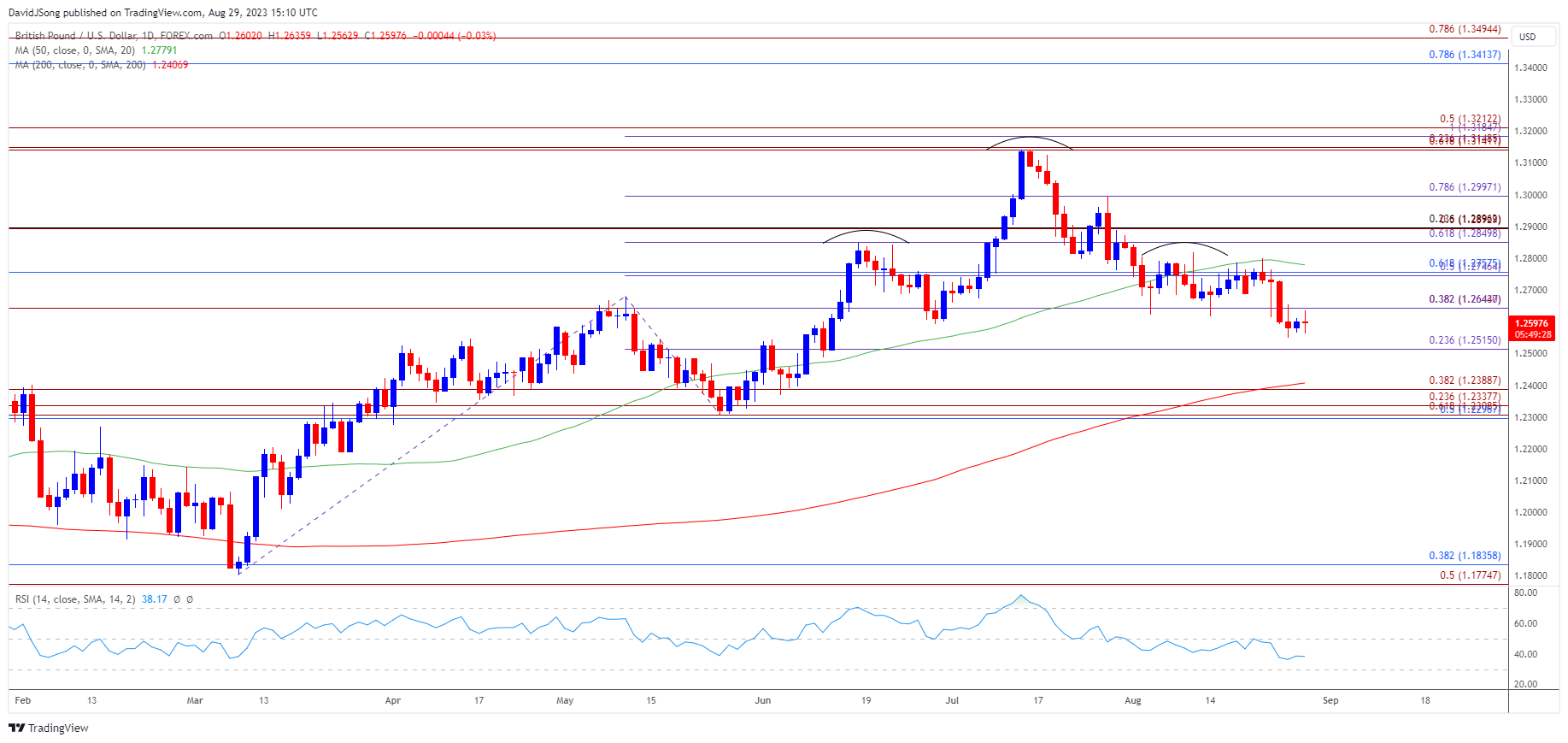Image resolution: width=1568 pixels, height=743 pixels.
Task: Click the RSI 80.00 axis label
Action: pyautogui.click(x=1525, y=593)
